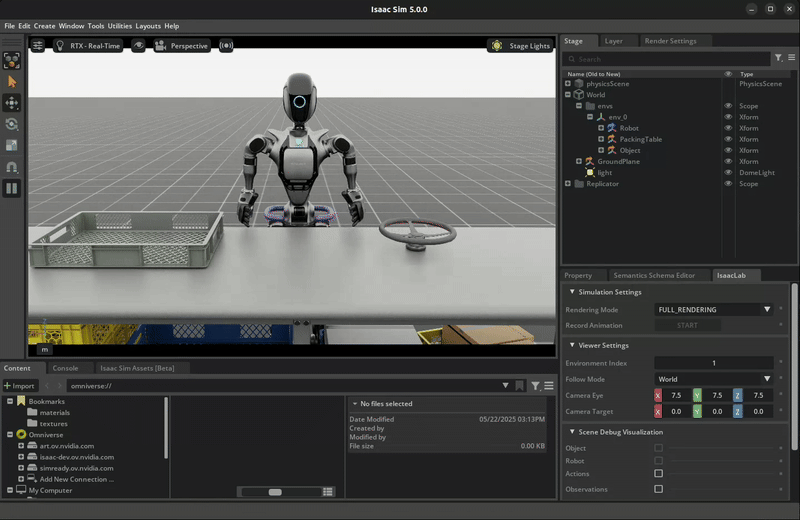The image size is (800, 520).
Task: Click the thumbnail size slider
Action: tap(281, 492)
